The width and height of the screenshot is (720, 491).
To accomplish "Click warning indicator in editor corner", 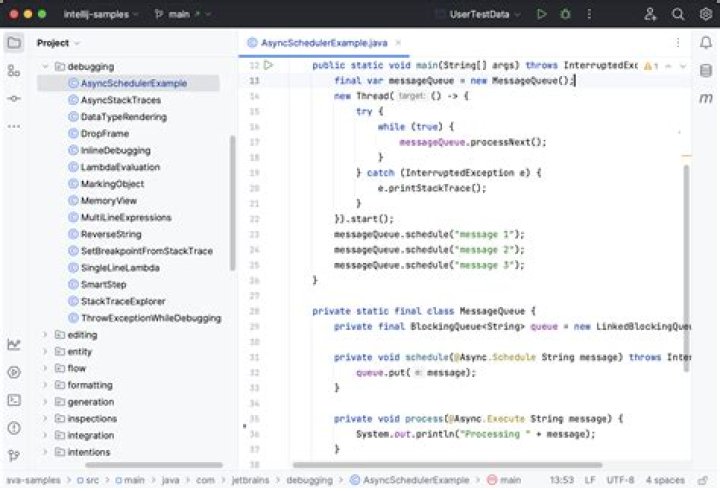I will [x=651, y=66].
